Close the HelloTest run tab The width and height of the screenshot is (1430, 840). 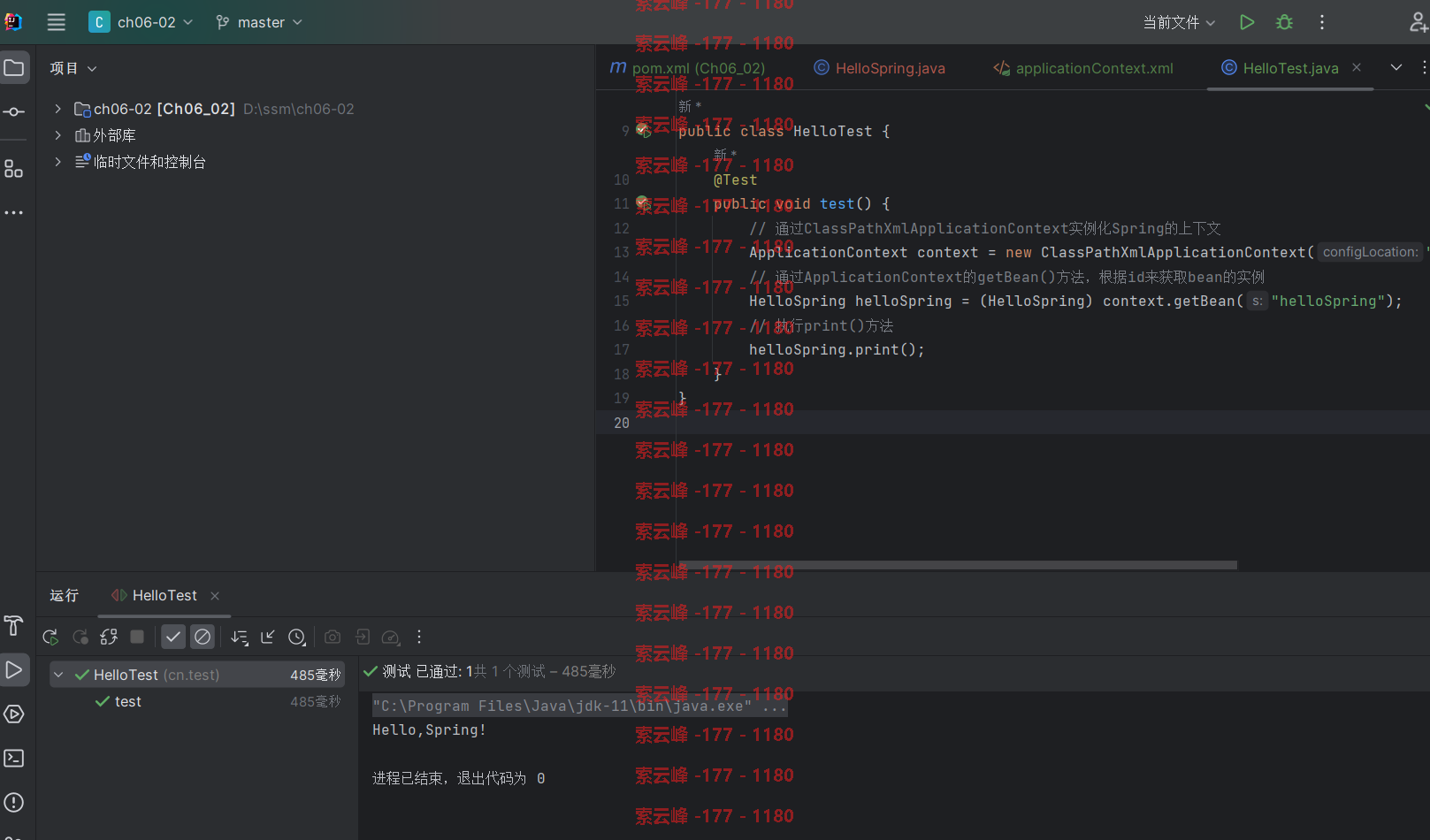(215, 596)
